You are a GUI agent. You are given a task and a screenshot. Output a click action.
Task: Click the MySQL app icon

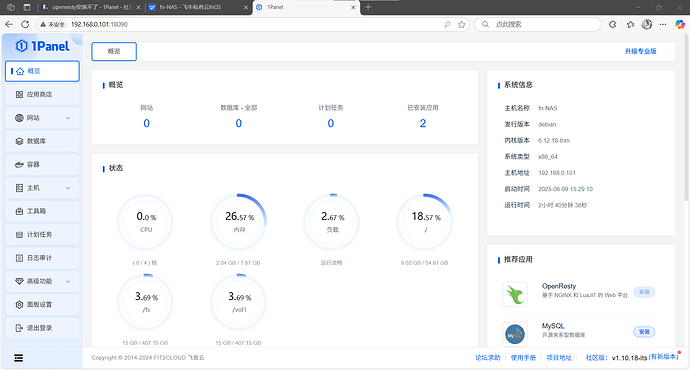(x=515, y=334)
